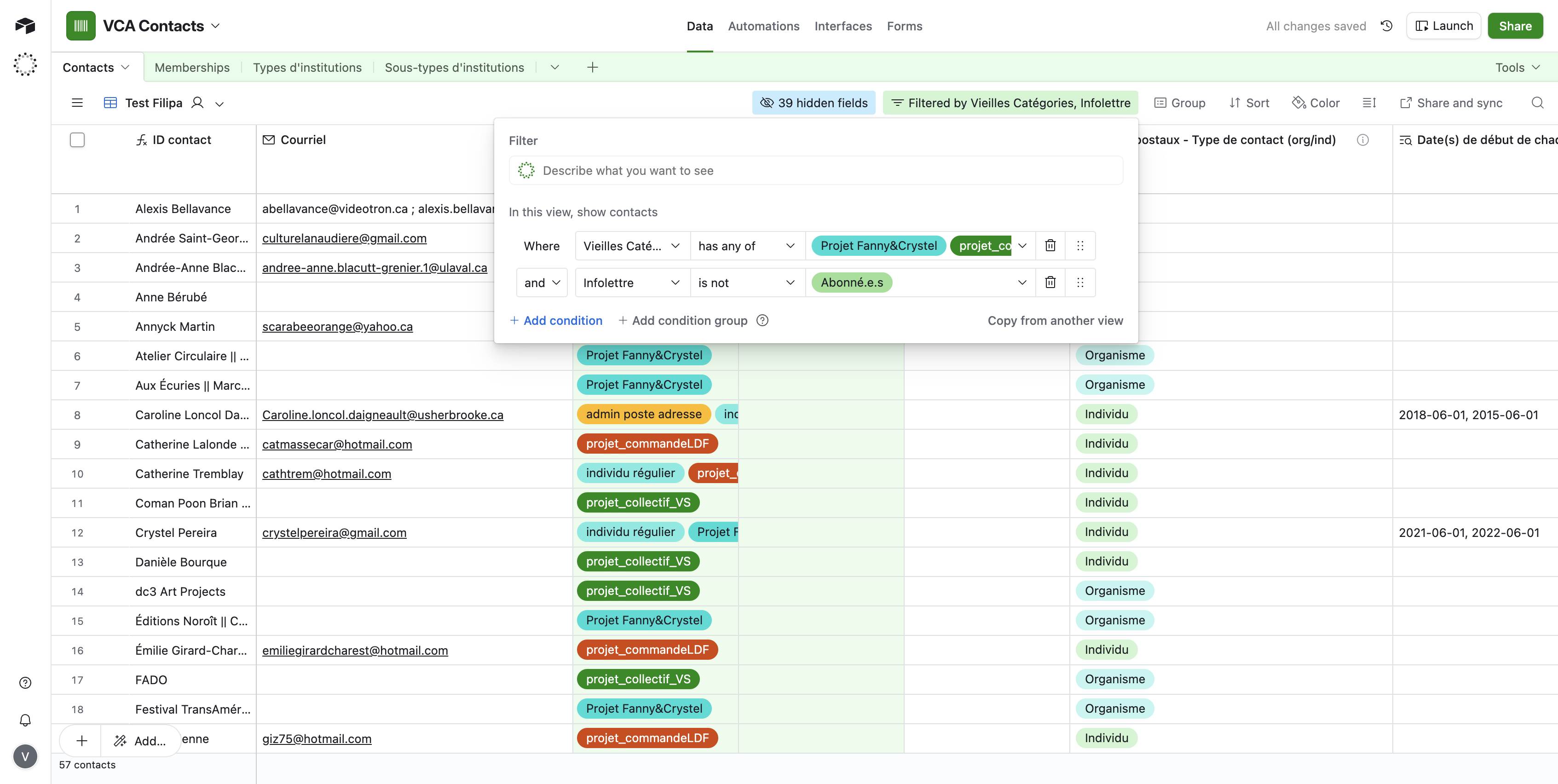Screen dimensions: 1558x784
Task: Expand the 'and' conjunction dropdown
Action: (541, 282)
